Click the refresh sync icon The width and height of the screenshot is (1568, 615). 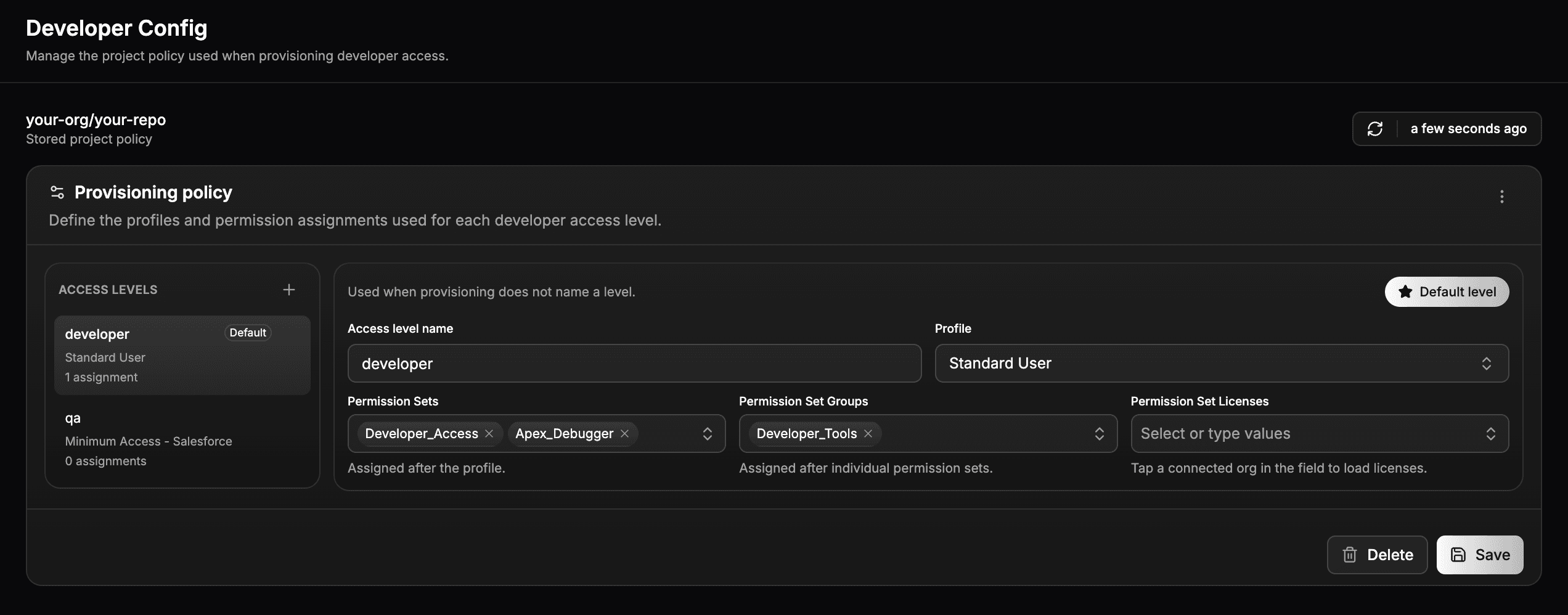[x=1375, y=129]
